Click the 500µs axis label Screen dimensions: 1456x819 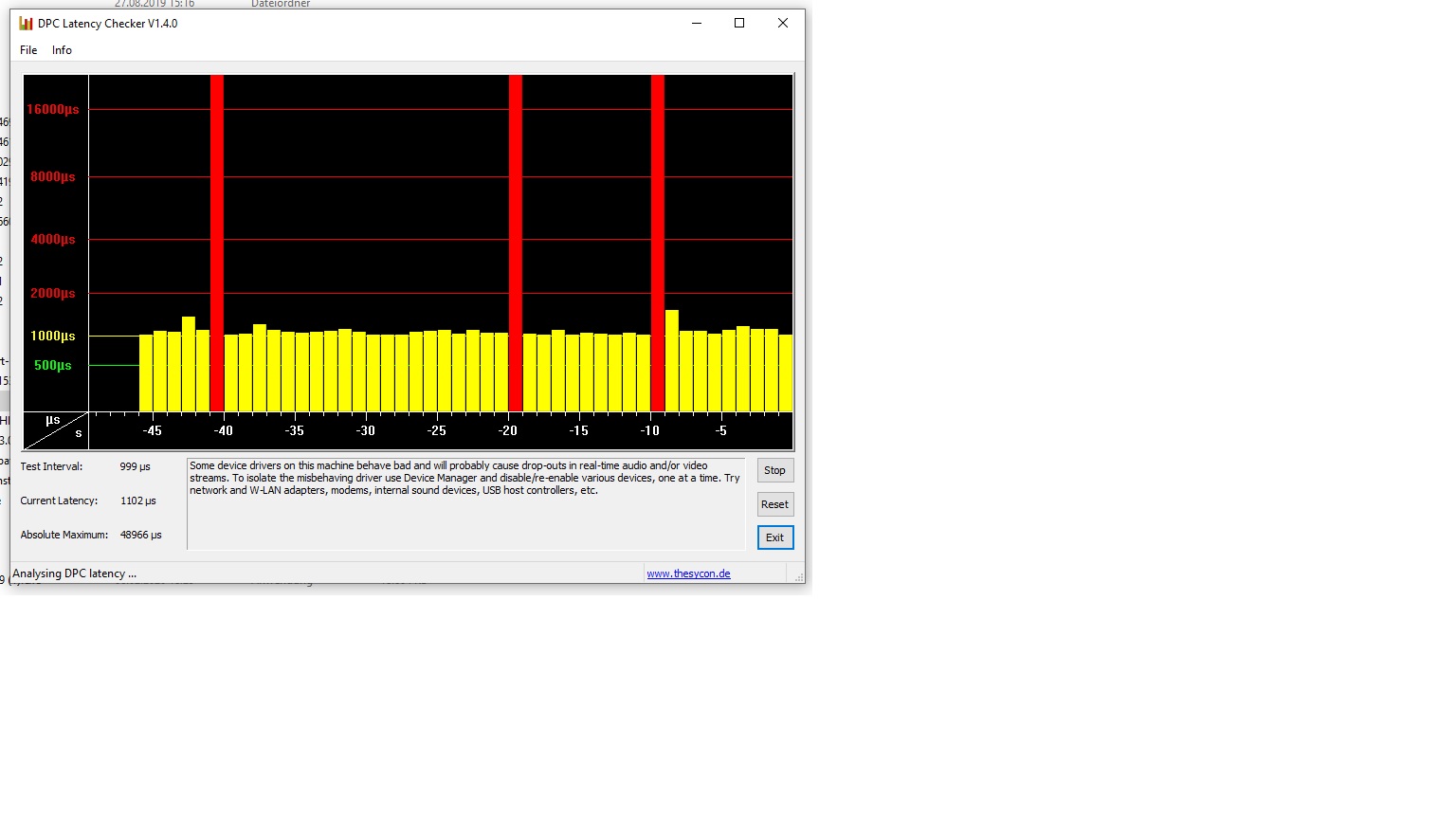[53, 365]
